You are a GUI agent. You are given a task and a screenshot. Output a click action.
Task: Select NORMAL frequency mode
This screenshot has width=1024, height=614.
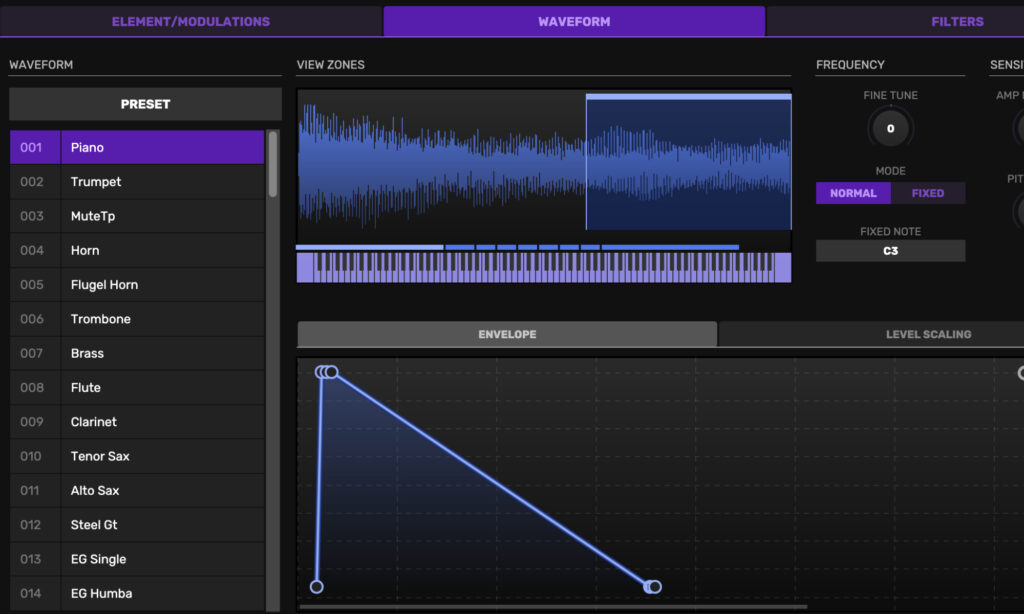853,193
